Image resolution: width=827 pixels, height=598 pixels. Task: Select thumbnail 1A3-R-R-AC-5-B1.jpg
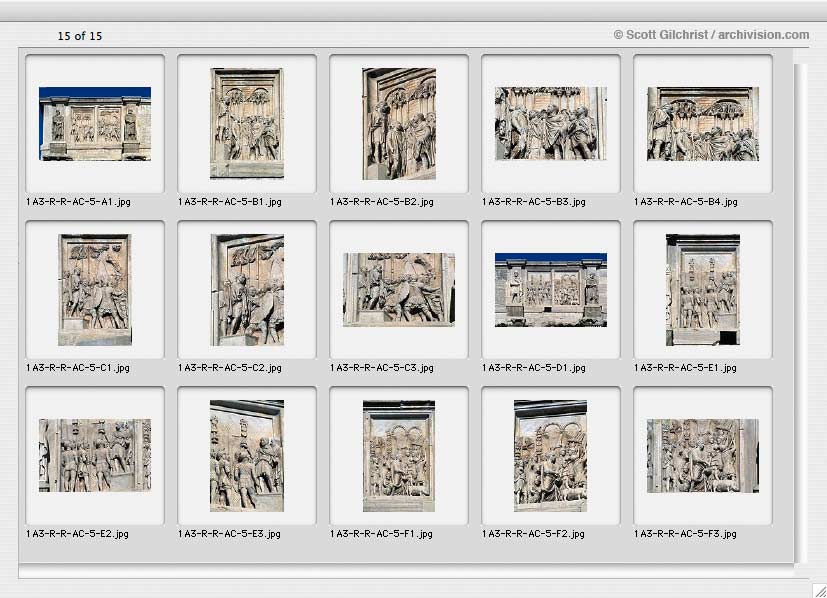247,123
